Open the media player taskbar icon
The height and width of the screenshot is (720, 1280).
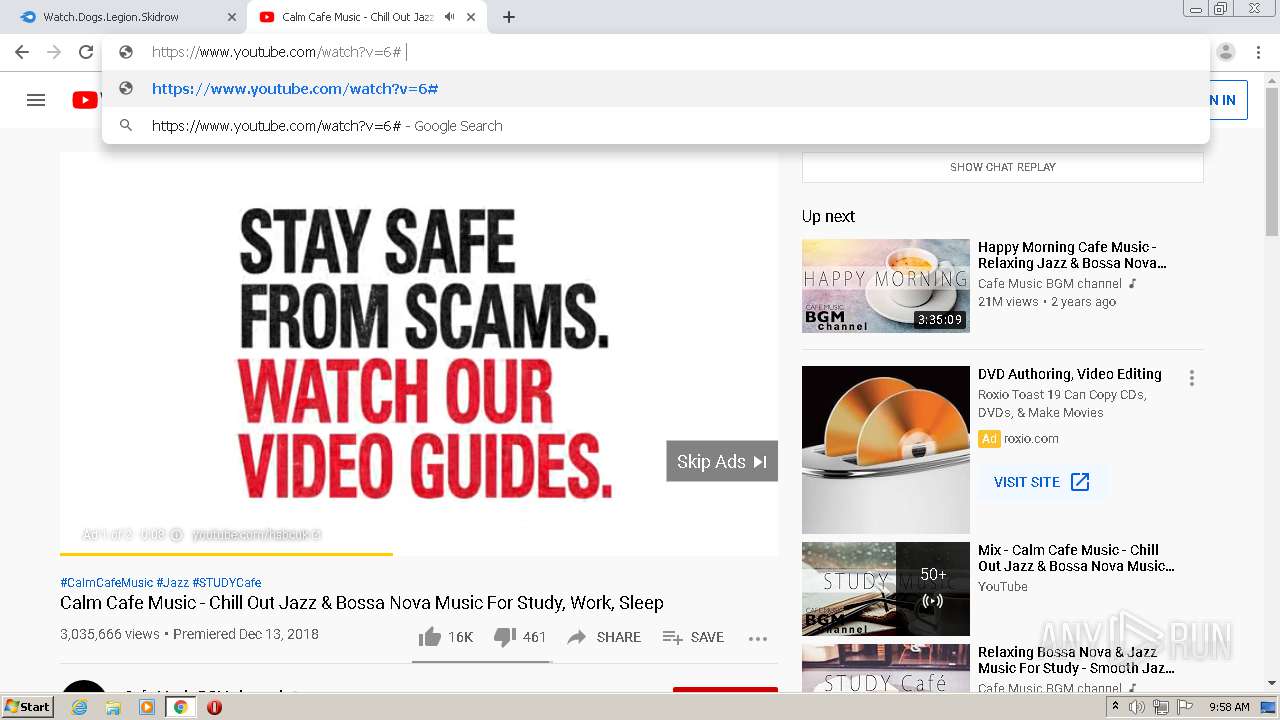[147, 707]
